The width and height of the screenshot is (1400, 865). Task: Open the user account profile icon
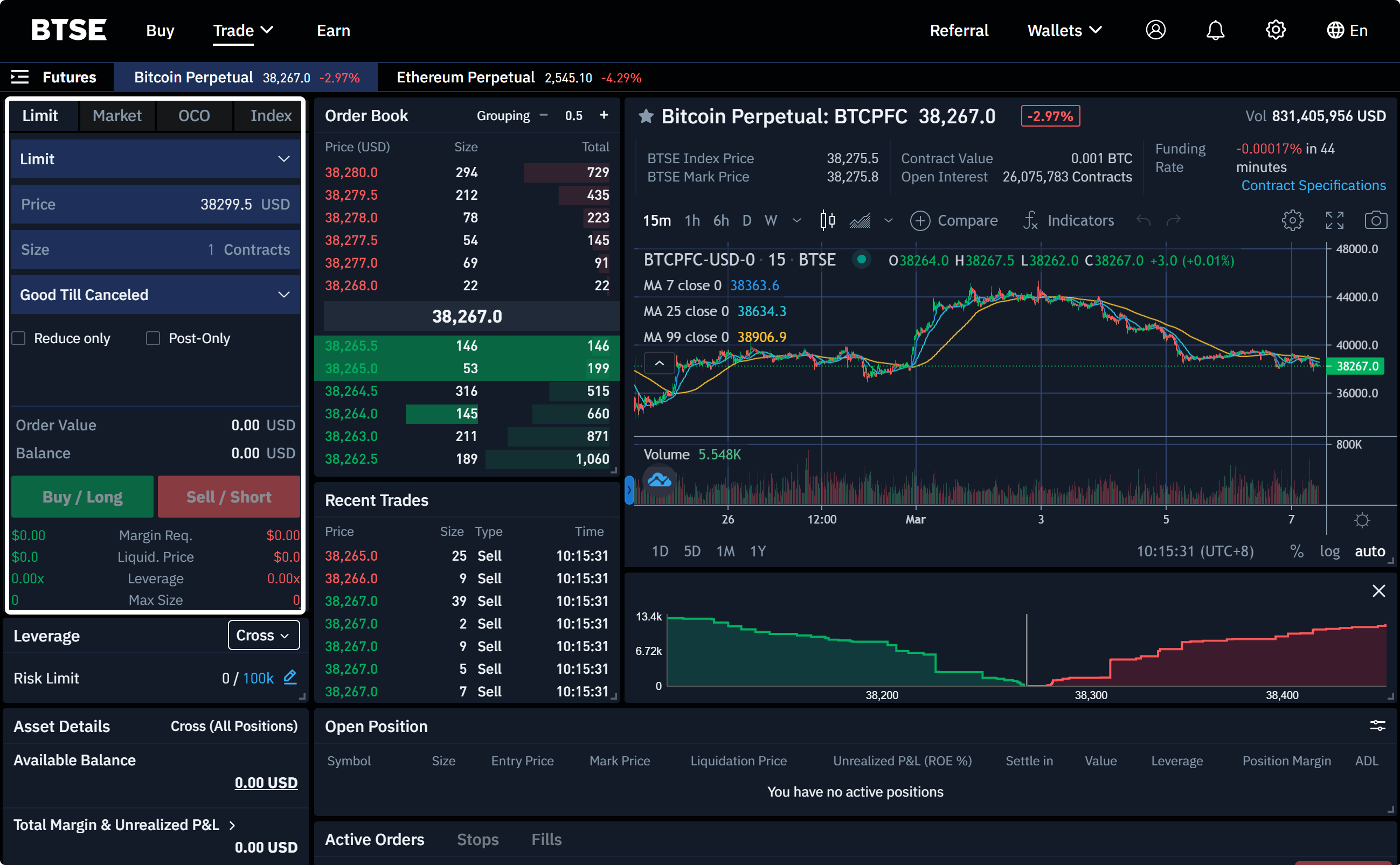tap(1155, 30)
